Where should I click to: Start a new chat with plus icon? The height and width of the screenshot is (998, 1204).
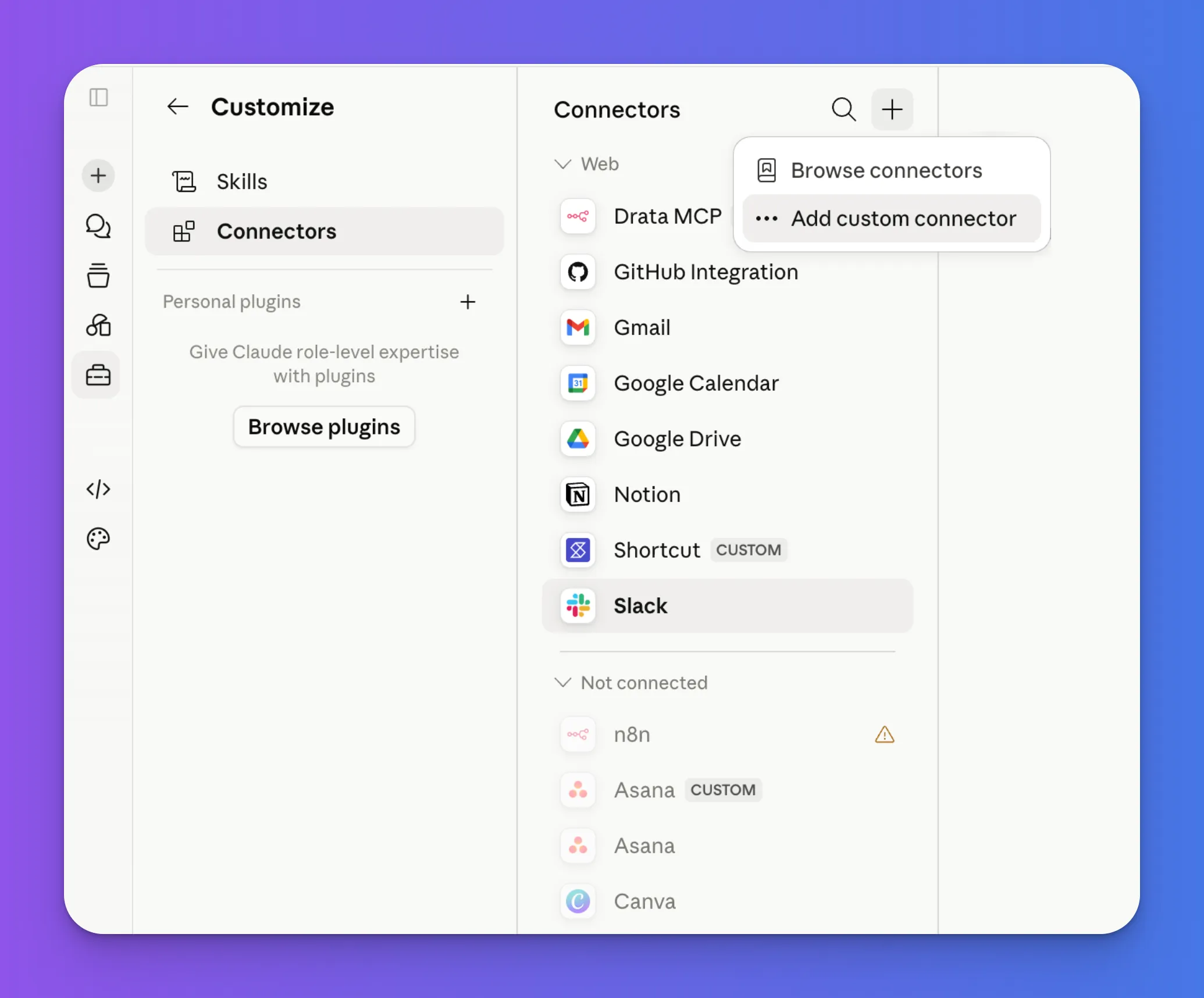pyautogui.click(x=98, y=175)
